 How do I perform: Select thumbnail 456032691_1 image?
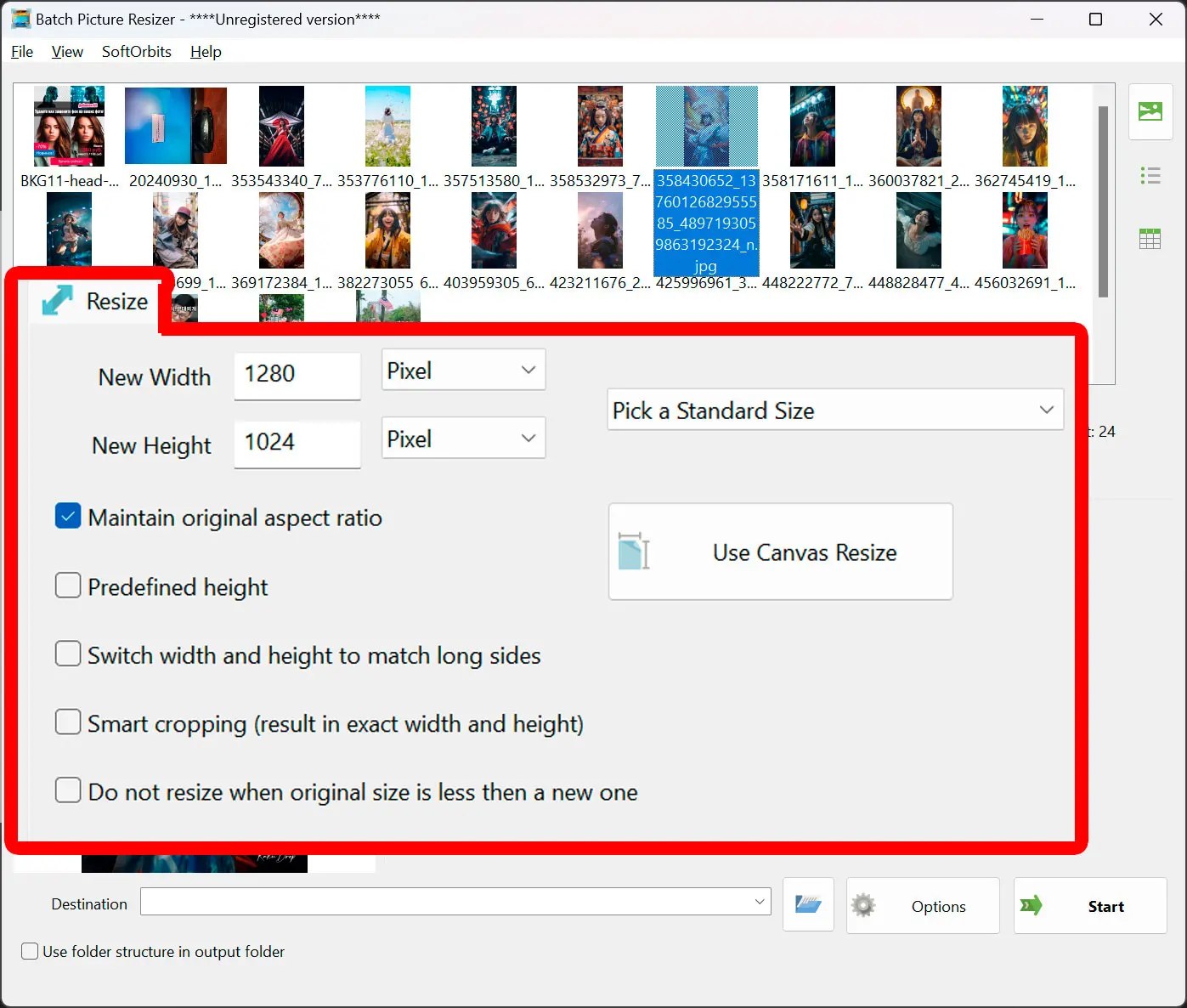[x=1025, y=230]
